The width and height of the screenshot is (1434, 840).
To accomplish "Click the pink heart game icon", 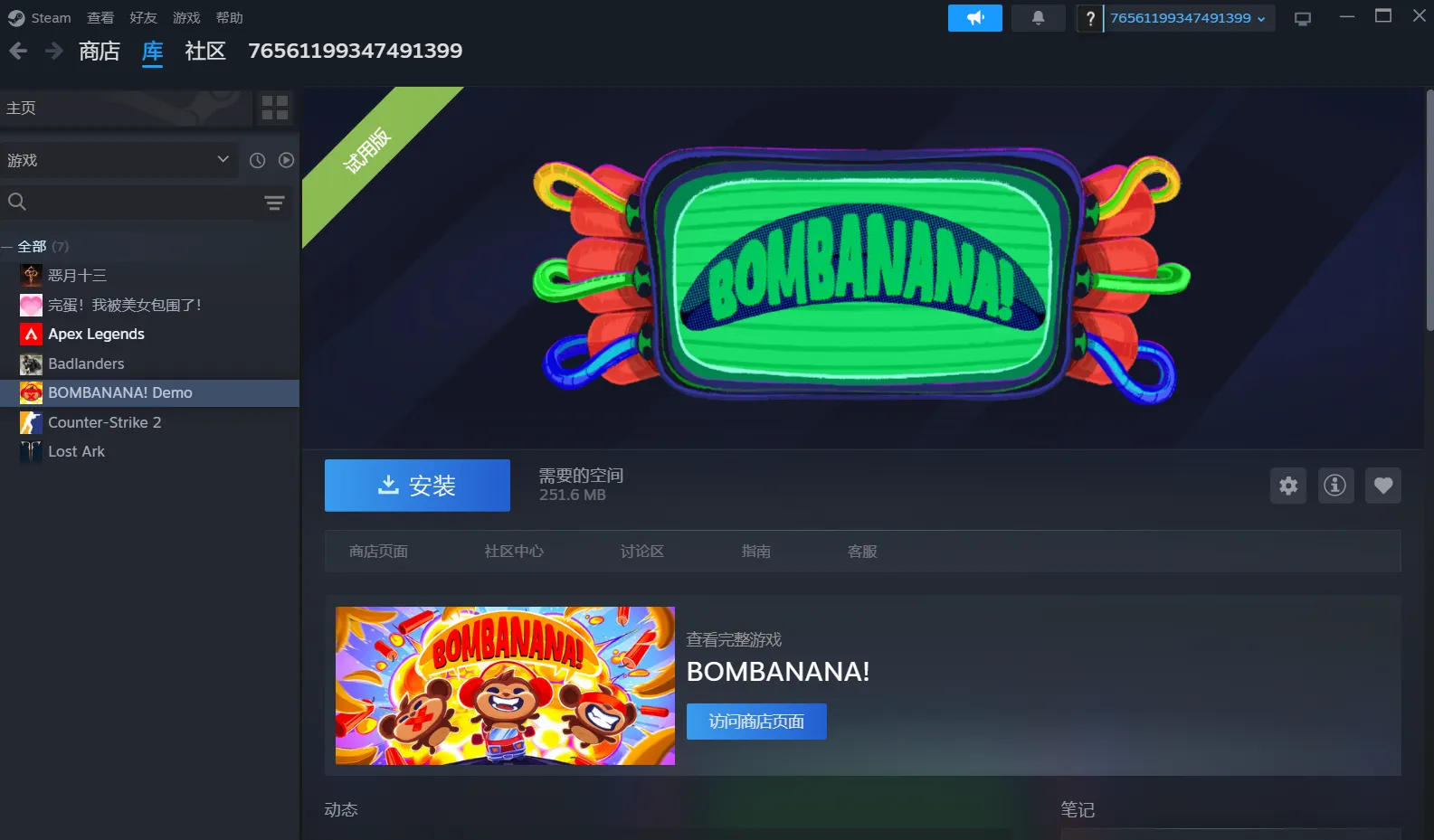I will coord(31,305).
